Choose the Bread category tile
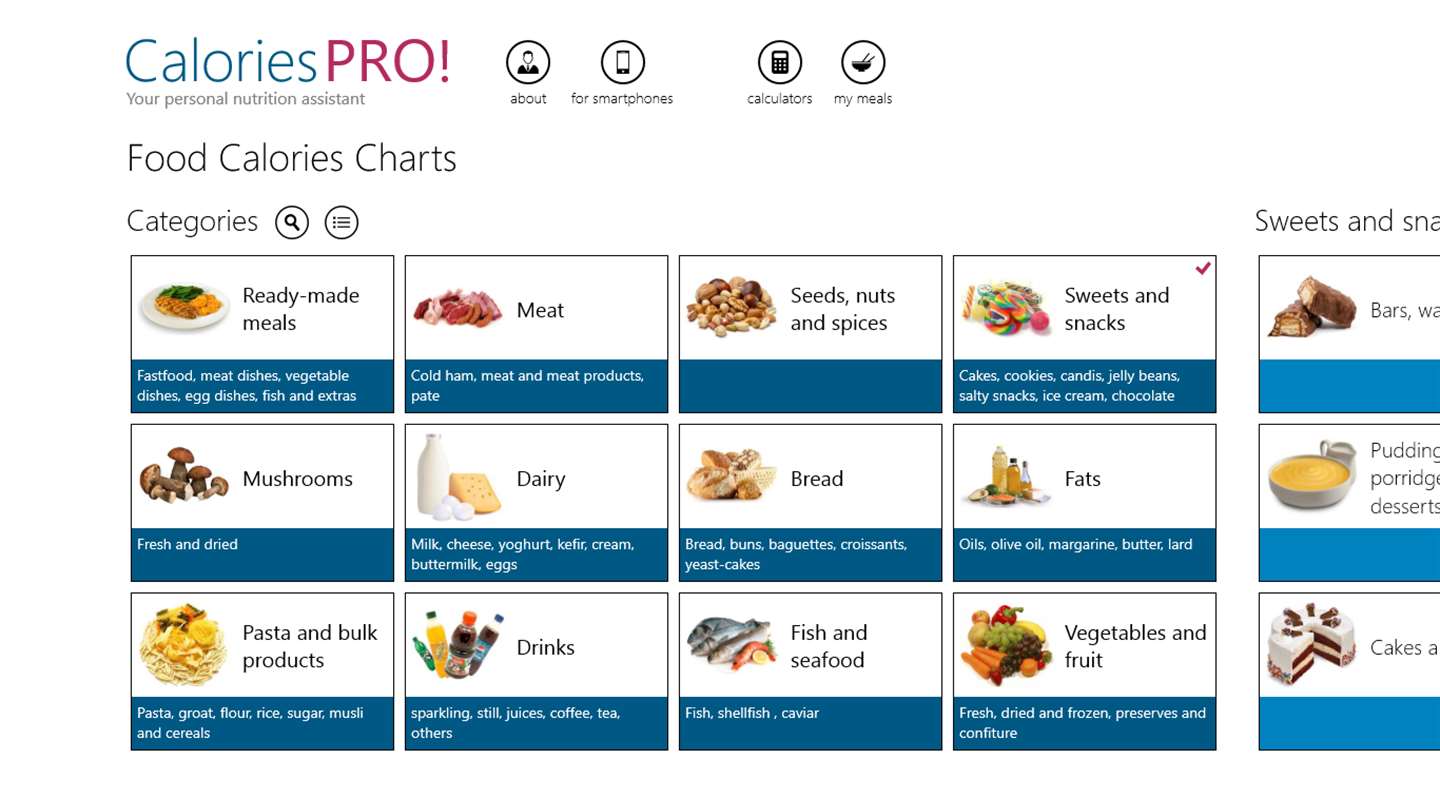The image size is (1440, 810). tap(810, 502)
